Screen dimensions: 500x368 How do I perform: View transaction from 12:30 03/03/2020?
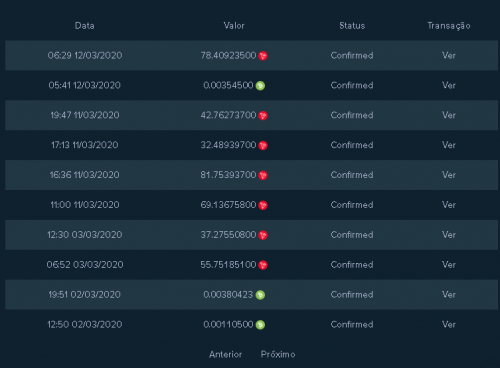tap(449, 235)
